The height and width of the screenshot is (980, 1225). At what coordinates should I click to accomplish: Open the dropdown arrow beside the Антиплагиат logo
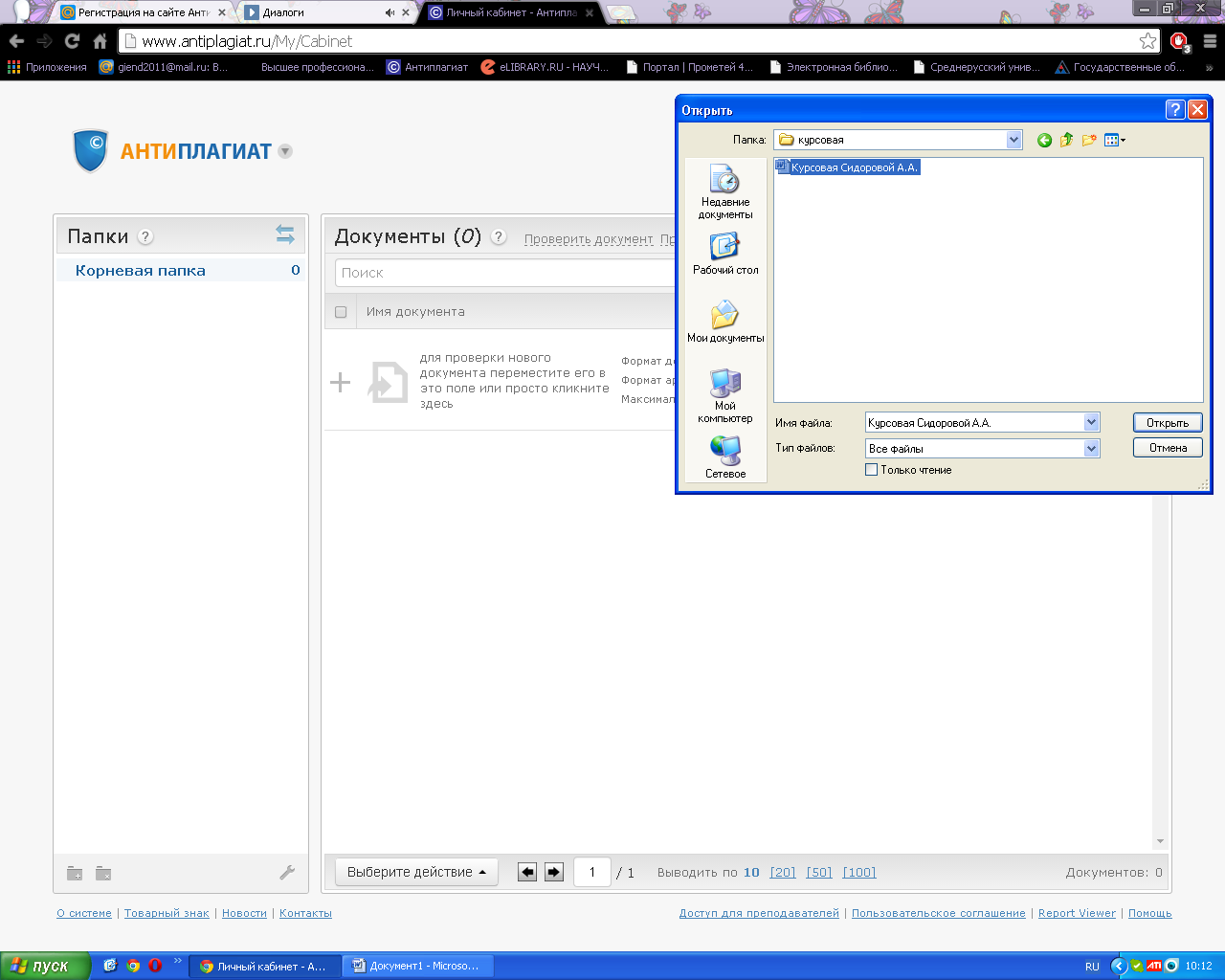(284, 151)
